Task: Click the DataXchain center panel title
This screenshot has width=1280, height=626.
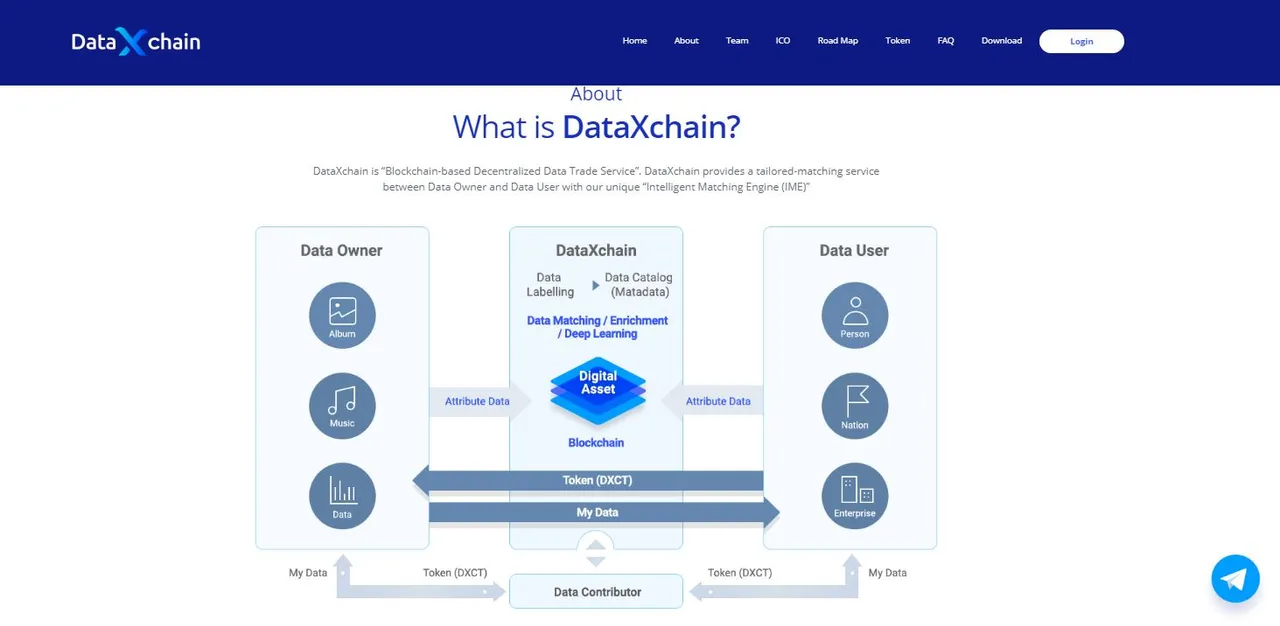Action: coord(596,251)
